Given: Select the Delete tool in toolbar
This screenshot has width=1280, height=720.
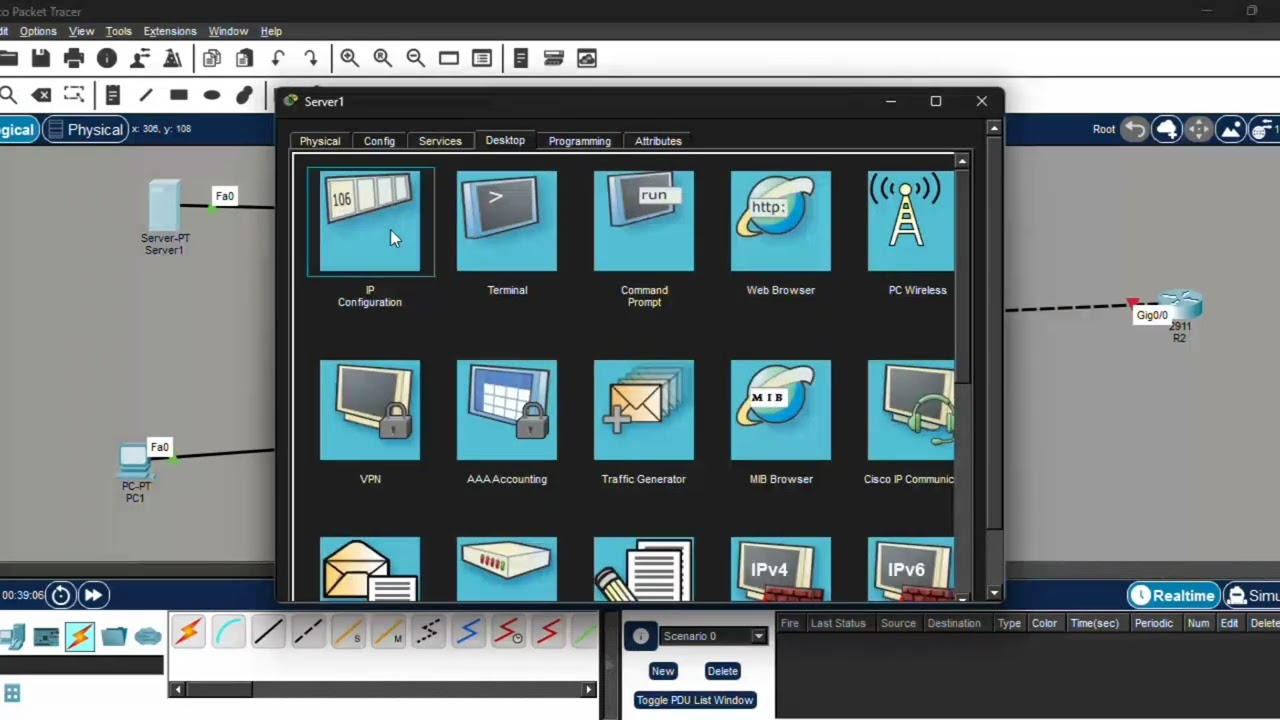Looking at the screenshot, I should [x=41, y=95].
